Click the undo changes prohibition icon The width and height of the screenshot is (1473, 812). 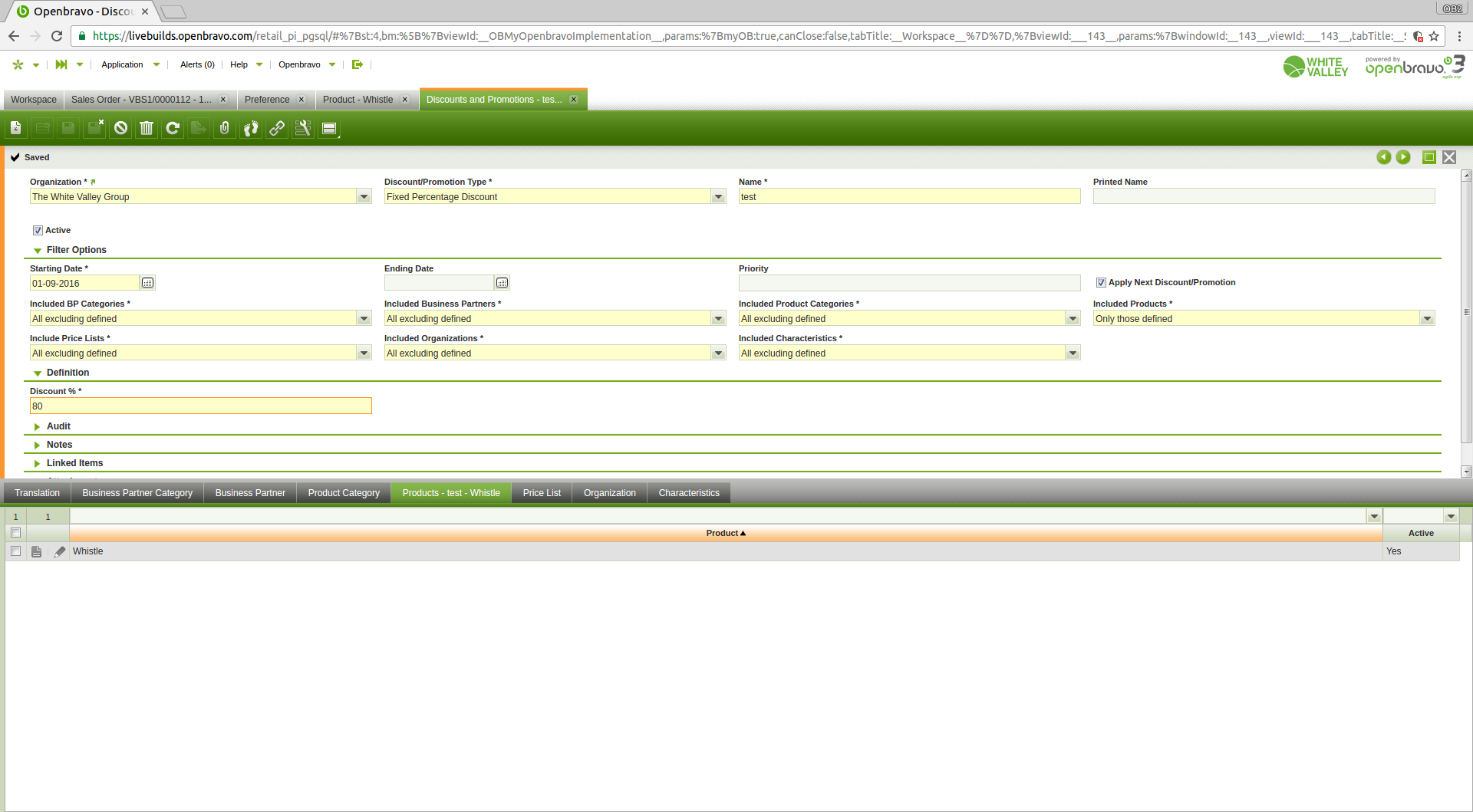[120, 128]
